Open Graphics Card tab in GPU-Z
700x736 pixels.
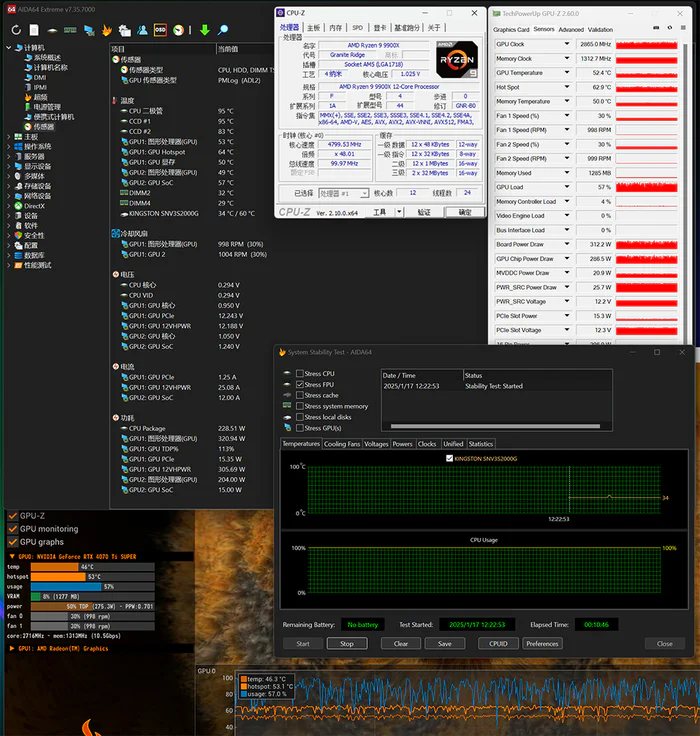[511, 30]
